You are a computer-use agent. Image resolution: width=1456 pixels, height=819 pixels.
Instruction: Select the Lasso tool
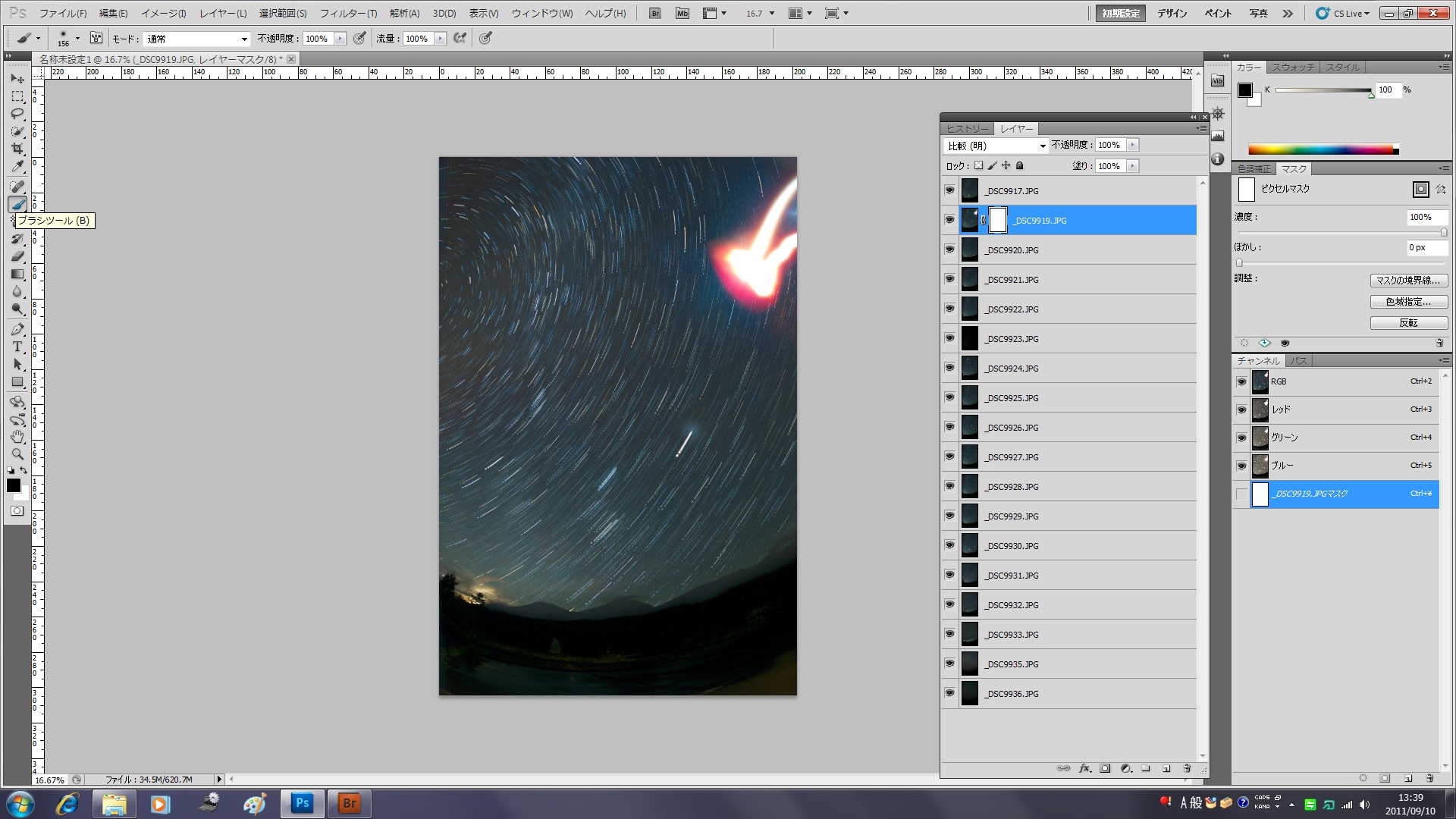(x=17, y=114)
